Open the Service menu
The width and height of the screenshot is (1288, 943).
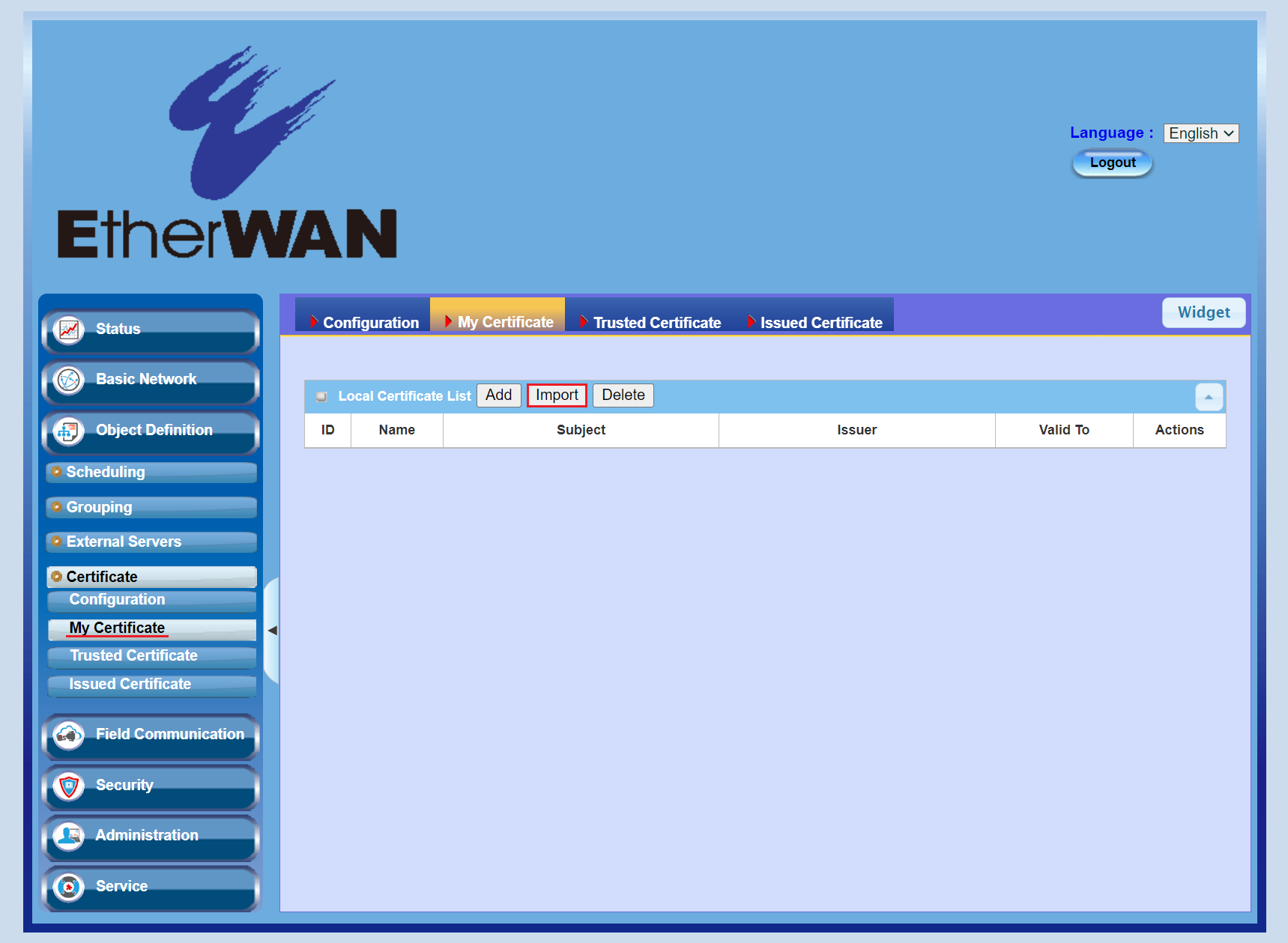coord(151,888)
